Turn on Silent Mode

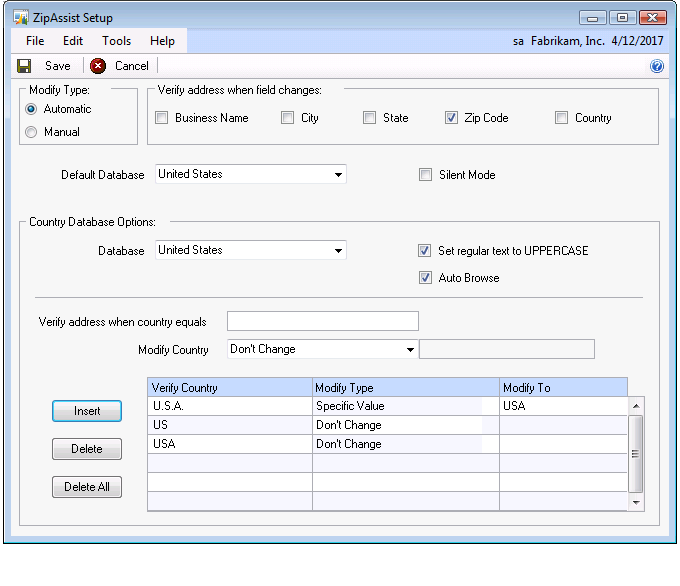425,174
